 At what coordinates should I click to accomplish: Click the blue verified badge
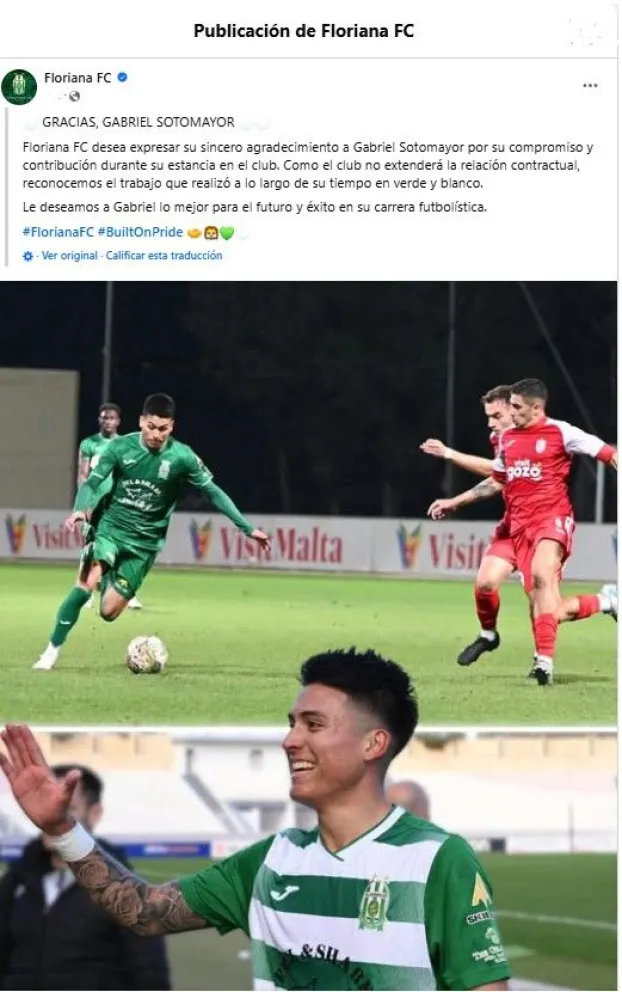click(x=123, y=77)
